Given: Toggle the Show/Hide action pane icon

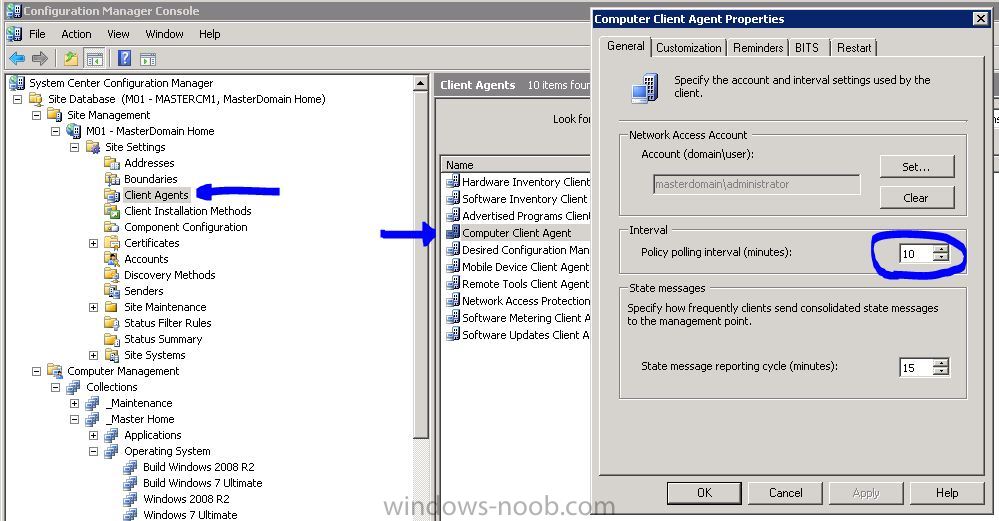Looking at the screenshot, I should (148, 59).
